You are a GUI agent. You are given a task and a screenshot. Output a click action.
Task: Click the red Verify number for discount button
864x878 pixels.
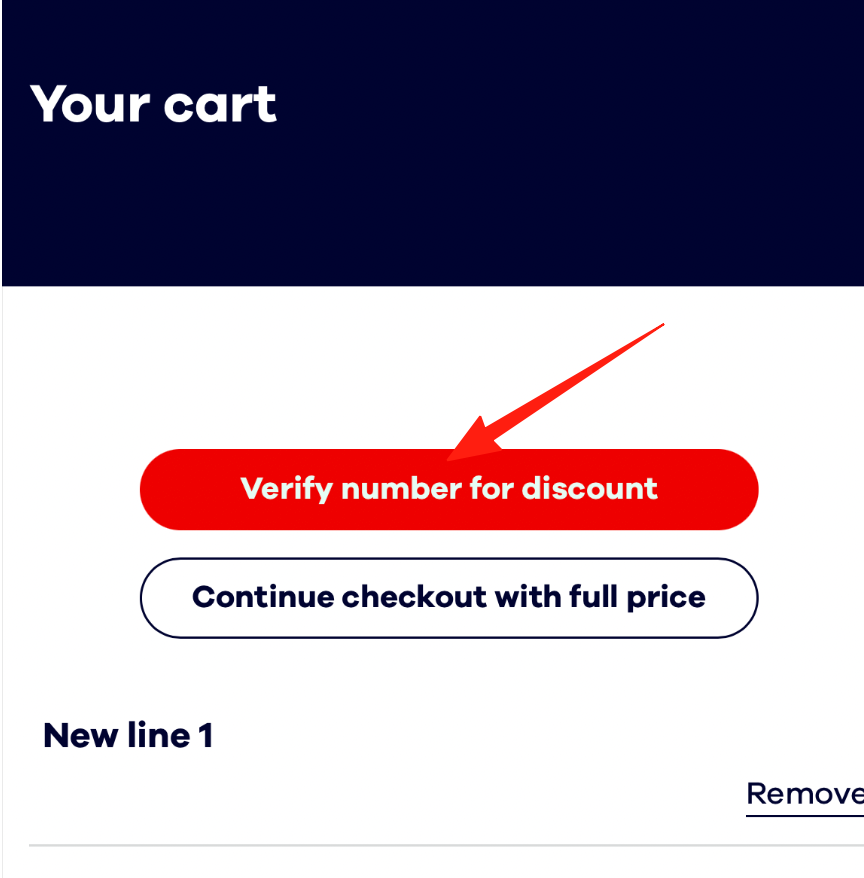pos(449,489)
